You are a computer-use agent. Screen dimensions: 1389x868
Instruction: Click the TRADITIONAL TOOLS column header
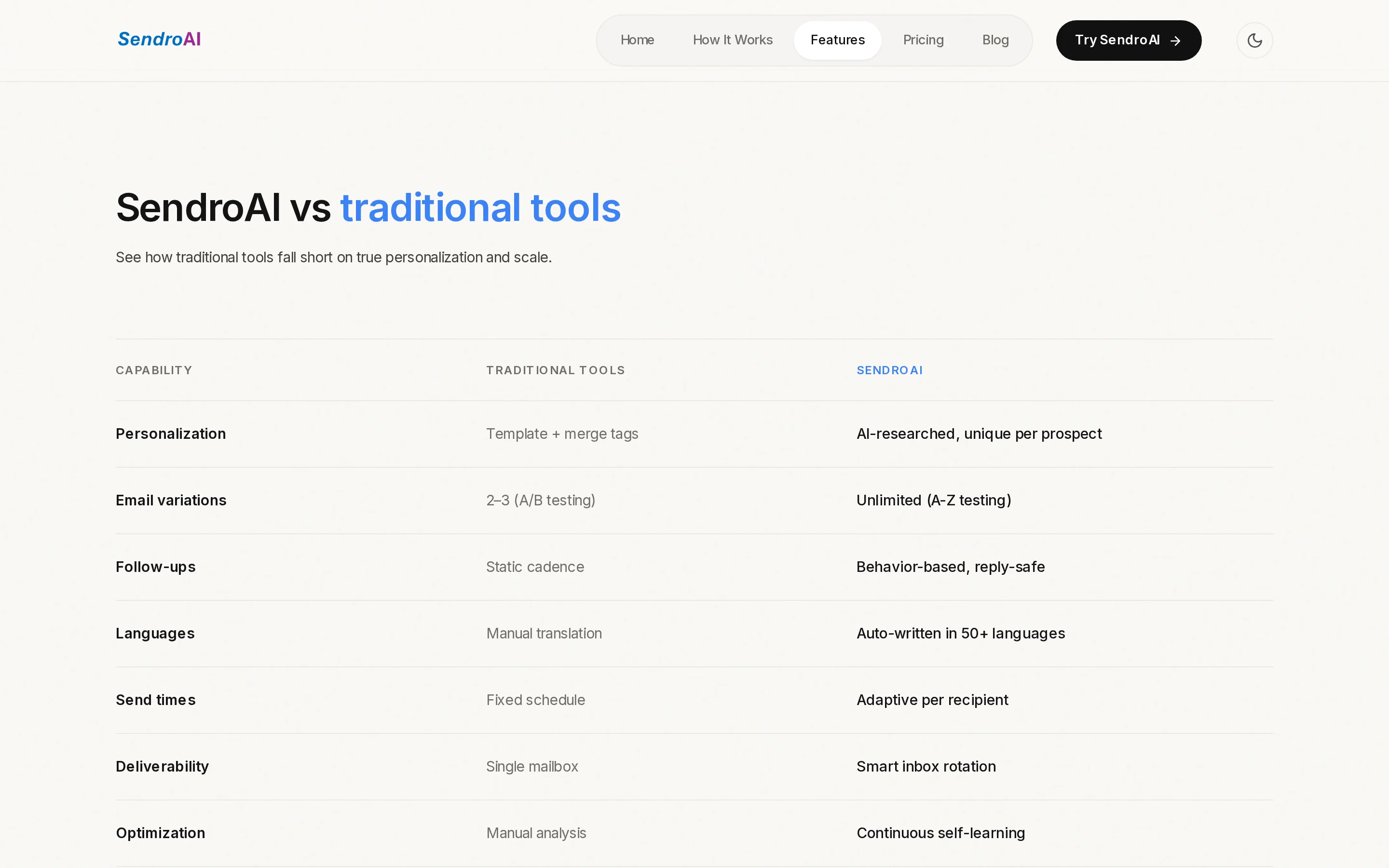coord(556,370)
